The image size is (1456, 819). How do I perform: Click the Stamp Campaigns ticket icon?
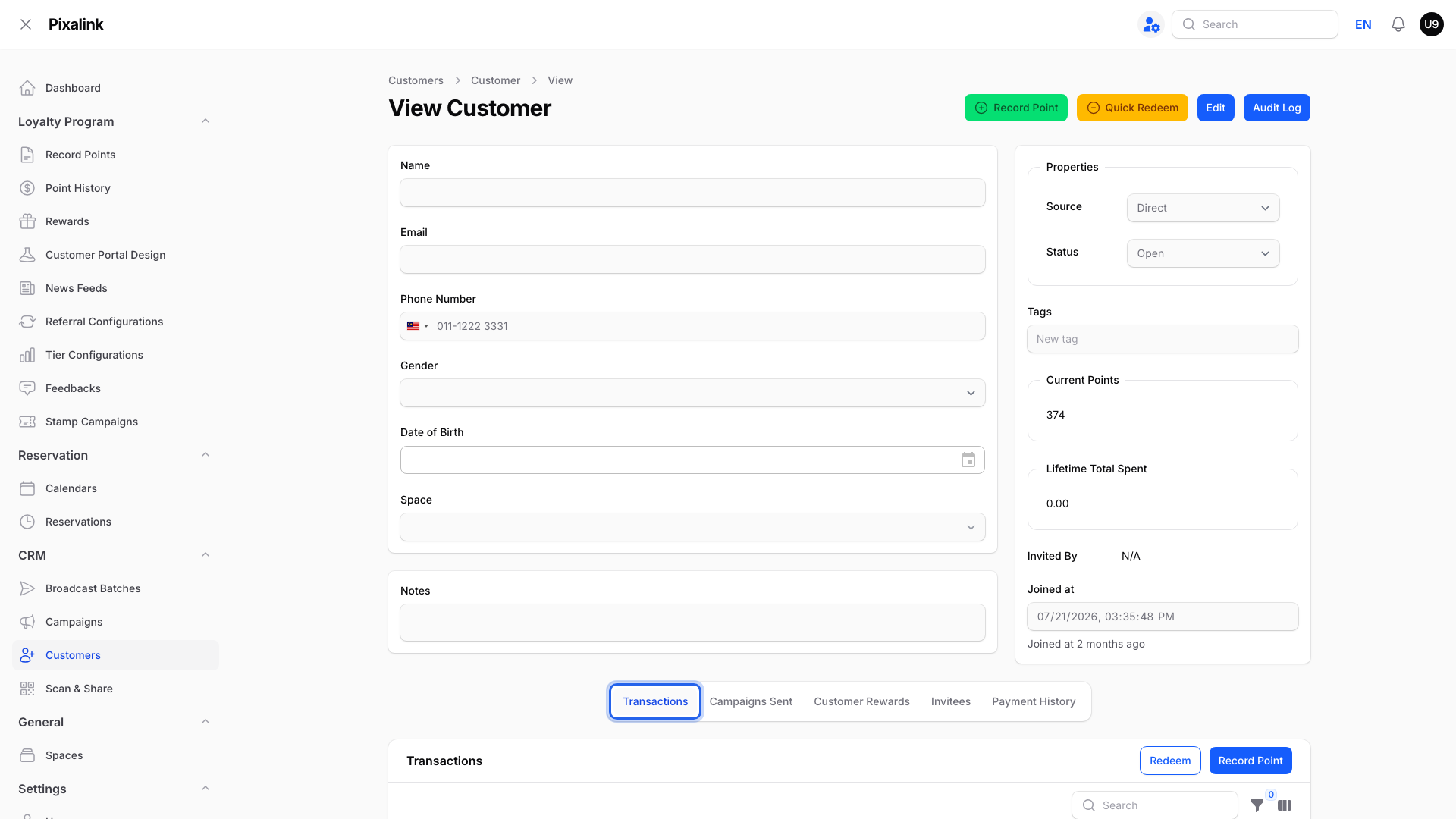pyautogui.click(x=27, y=422)
